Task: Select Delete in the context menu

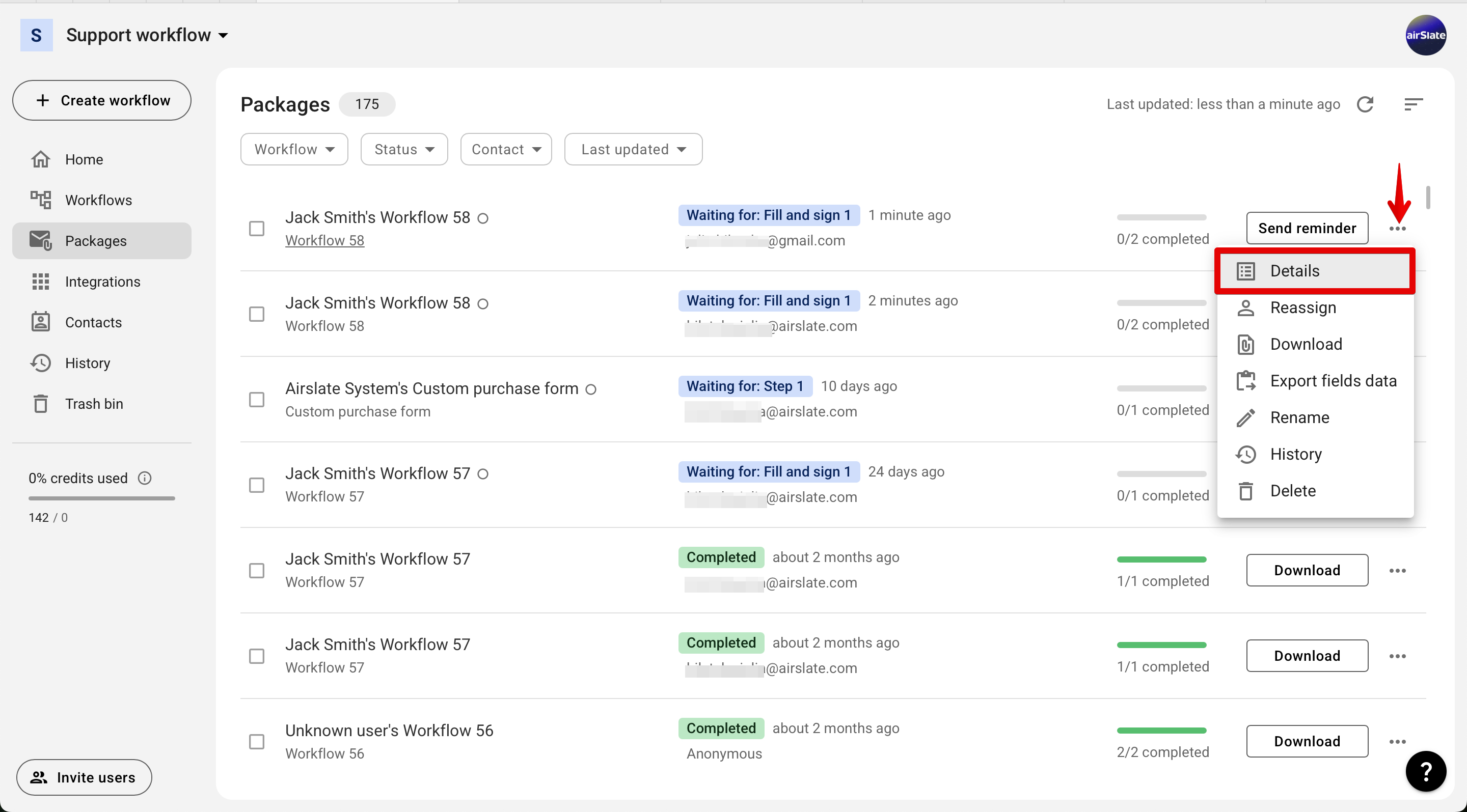Action: point(1315,491)
